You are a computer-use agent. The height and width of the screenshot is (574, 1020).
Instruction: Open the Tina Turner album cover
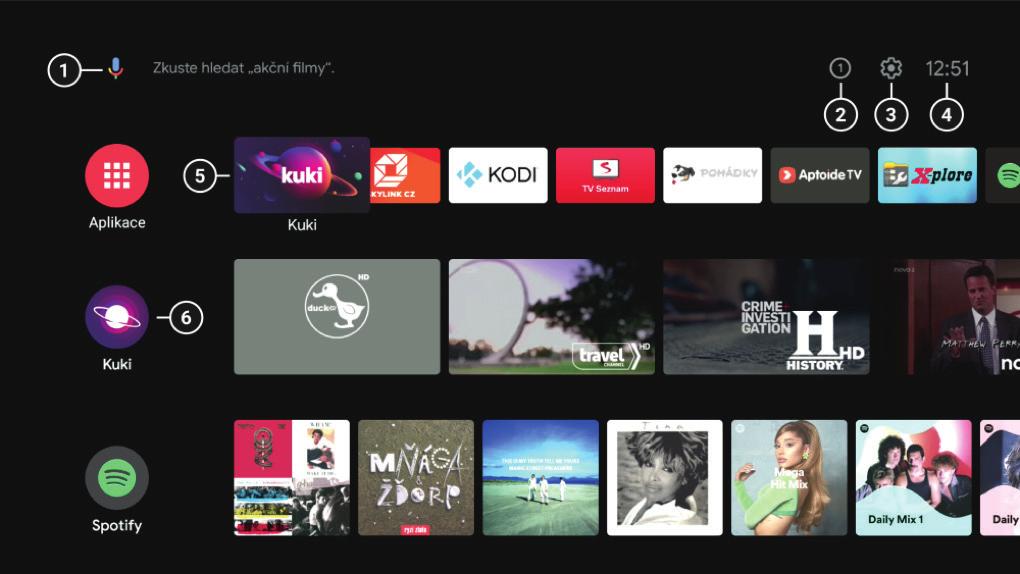[665, 478]
